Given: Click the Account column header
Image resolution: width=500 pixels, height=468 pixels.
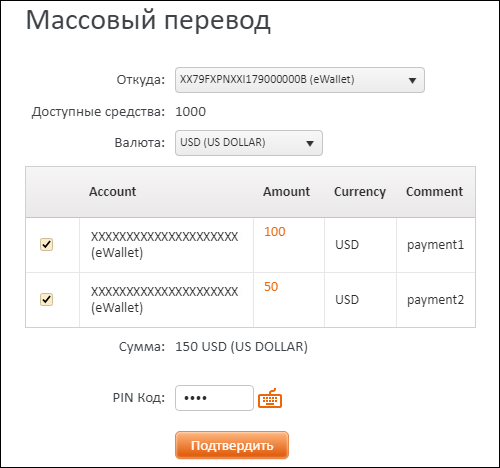Looking at the screenshot, I should click(113, 192).
